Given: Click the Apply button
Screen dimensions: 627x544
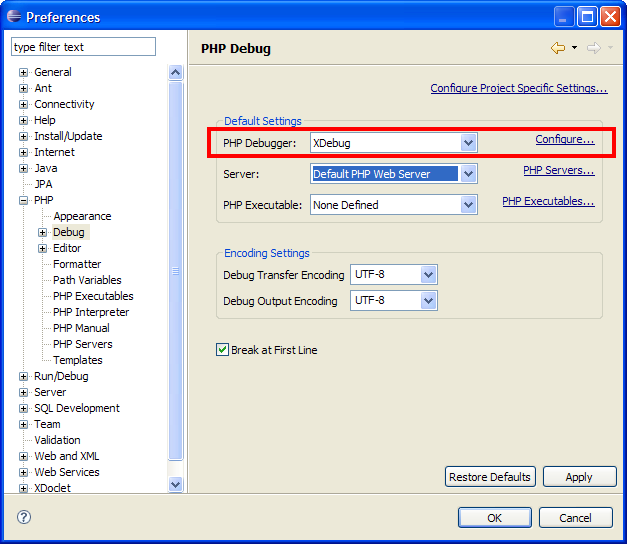Looking at the screenshot, I should pos(579,477).
